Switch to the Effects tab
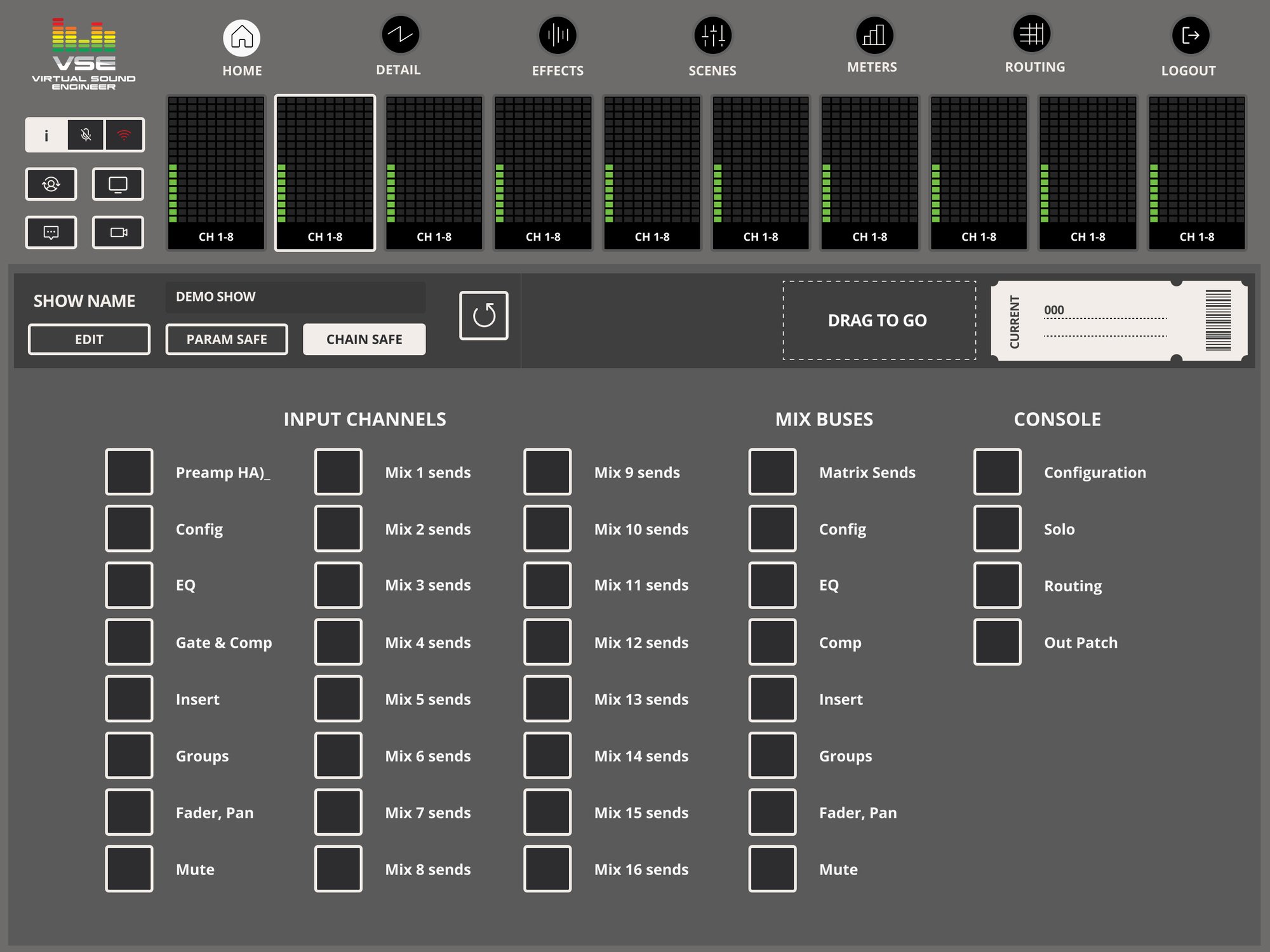1270x952 pixels. pyautogui.click(x=558, y=37)
